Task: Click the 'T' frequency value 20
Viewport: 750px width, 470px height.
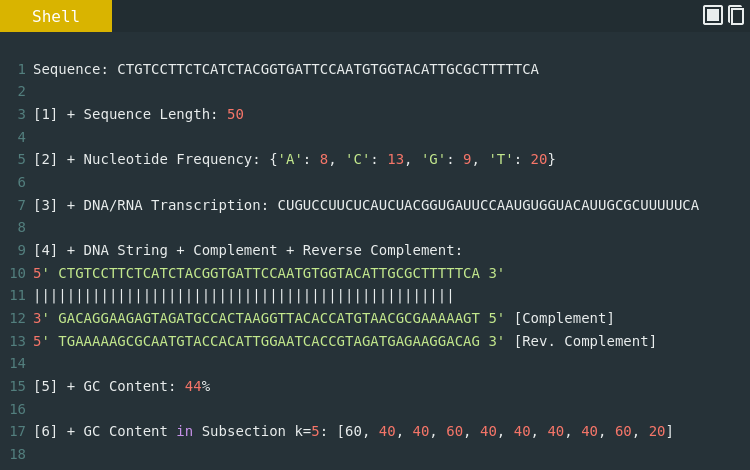Action: [x=539, y=159]
